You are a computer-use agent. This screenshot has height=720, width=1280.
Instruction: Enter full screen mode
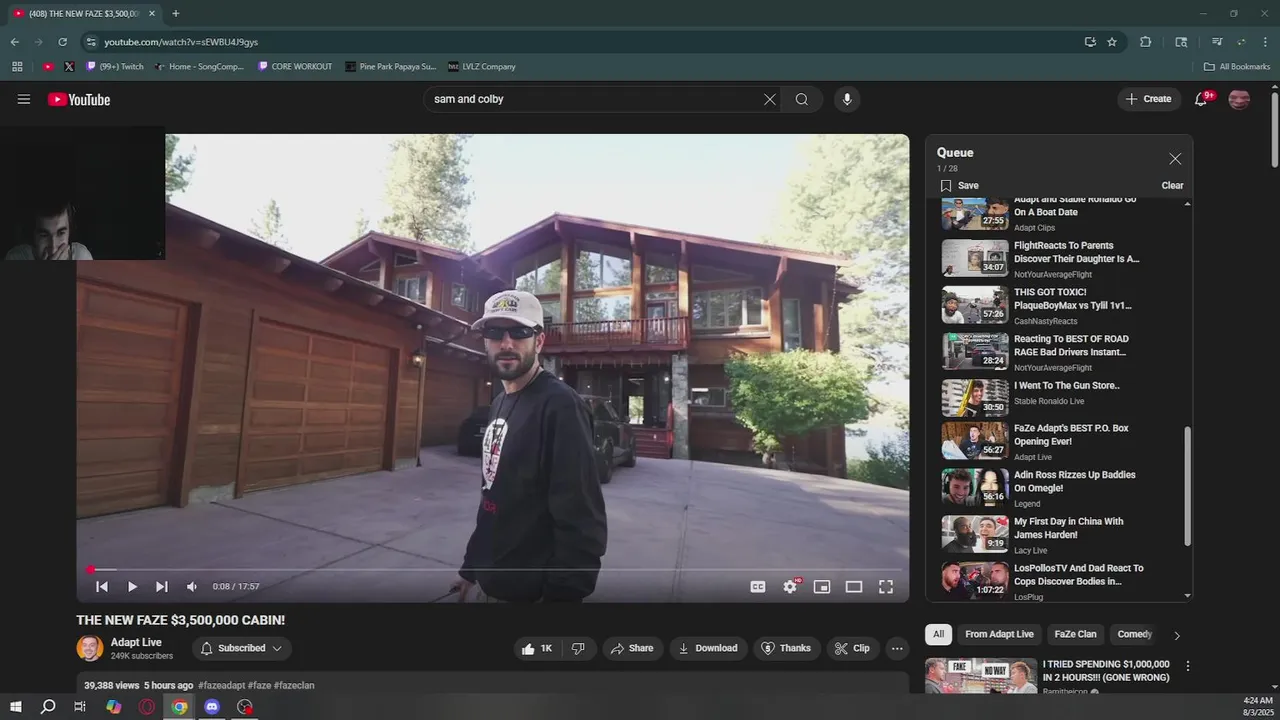click(886, 587)
